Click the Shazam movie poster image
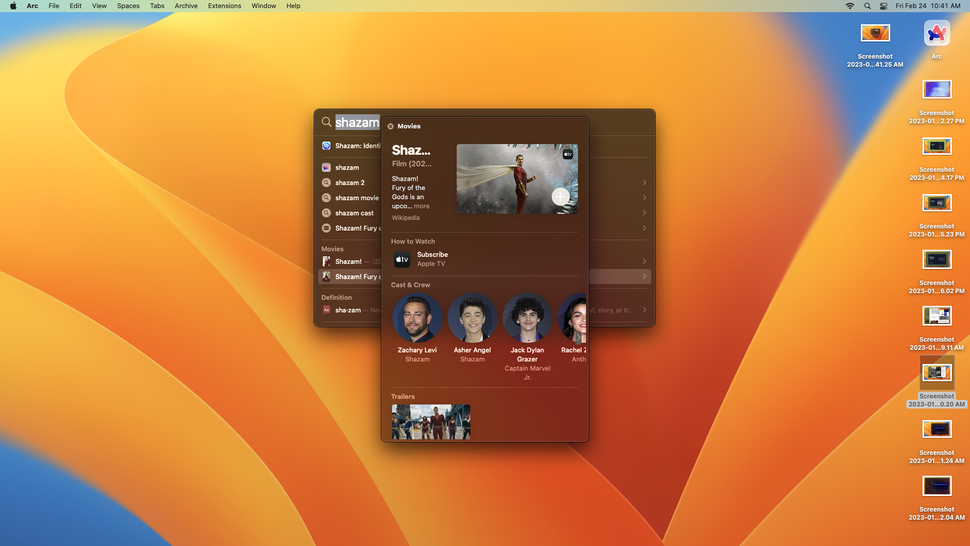The width and height of the screenshot is (970, 546). (x=517, y=179)
